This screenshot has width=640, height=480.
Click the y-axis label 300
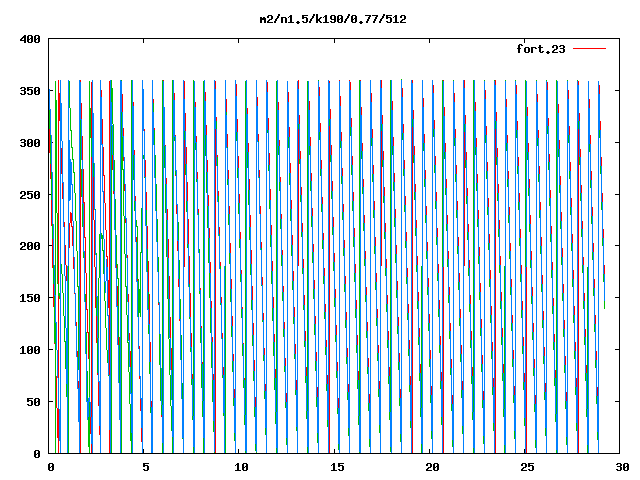tap(30, 143)
